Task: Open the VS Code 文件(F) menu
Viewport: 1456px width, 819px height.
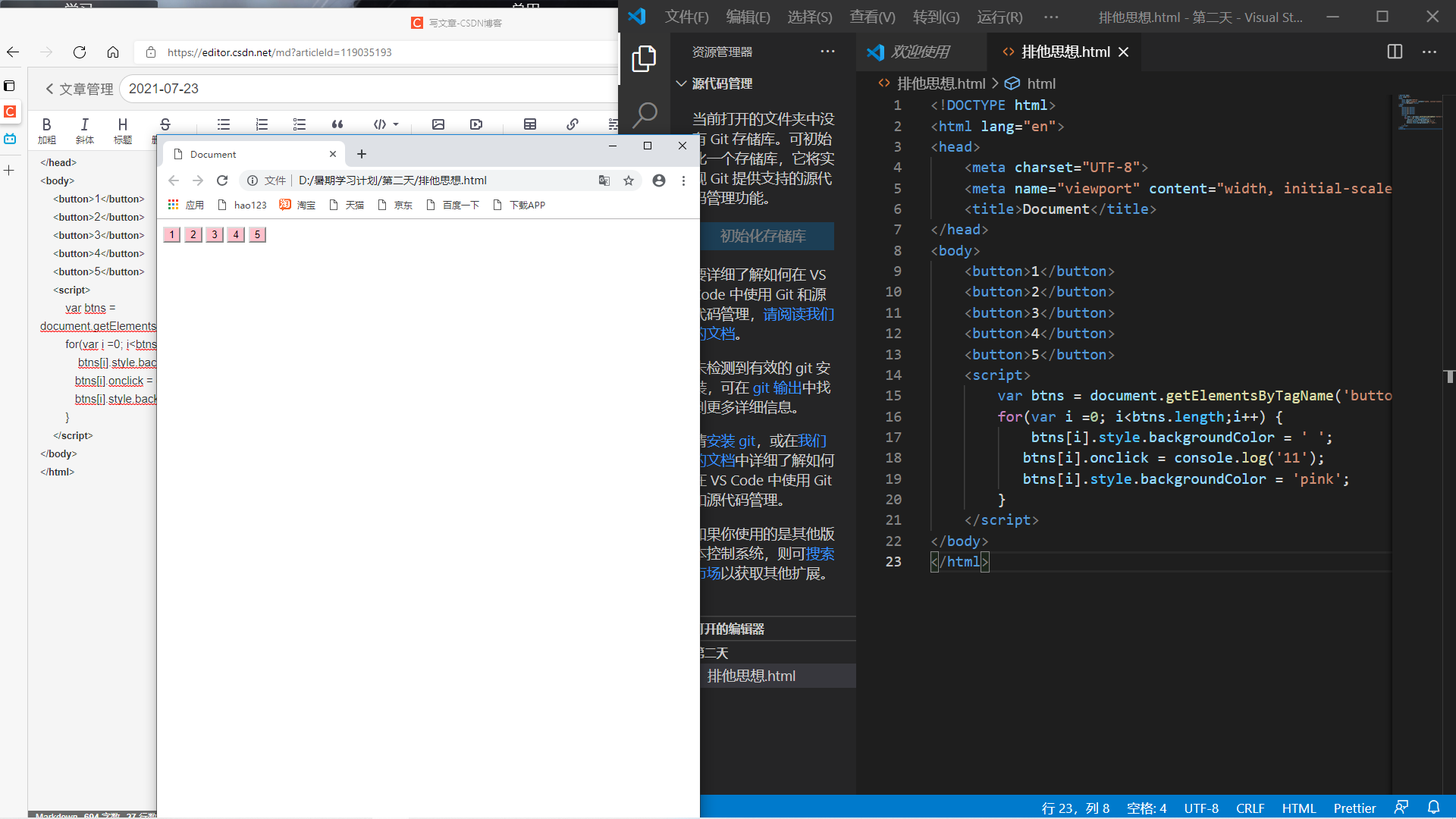Action: pyautogui.click(x=687, y=17)
